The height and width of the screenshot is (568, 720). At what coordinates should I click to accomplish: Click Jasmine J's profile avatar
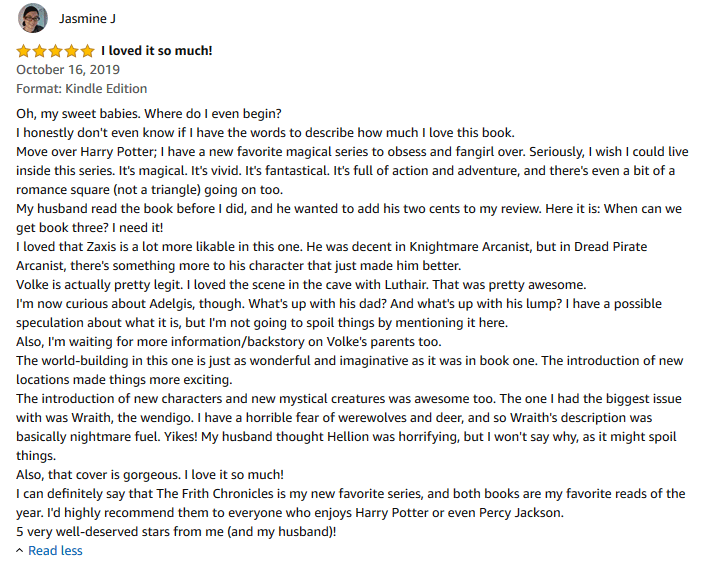pos(31,18)
